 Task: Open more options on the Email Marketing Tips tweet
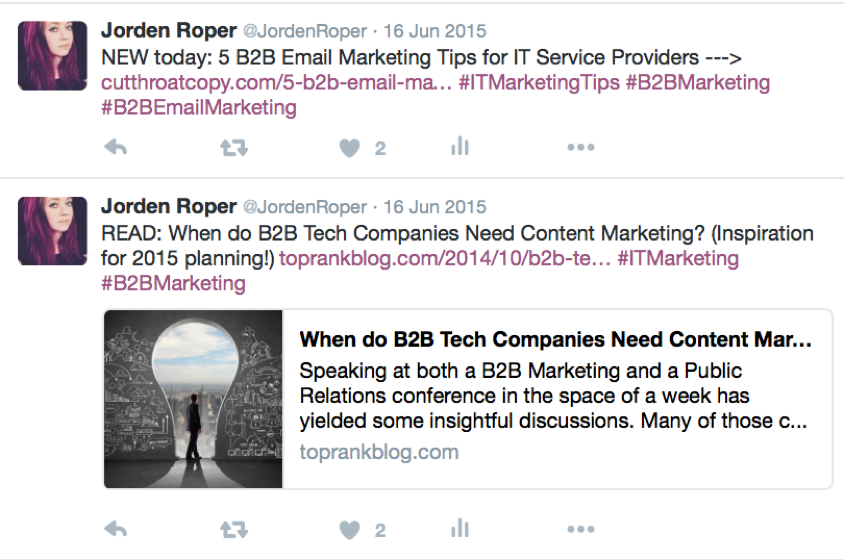pyautogui.click(x=581, y=147)
